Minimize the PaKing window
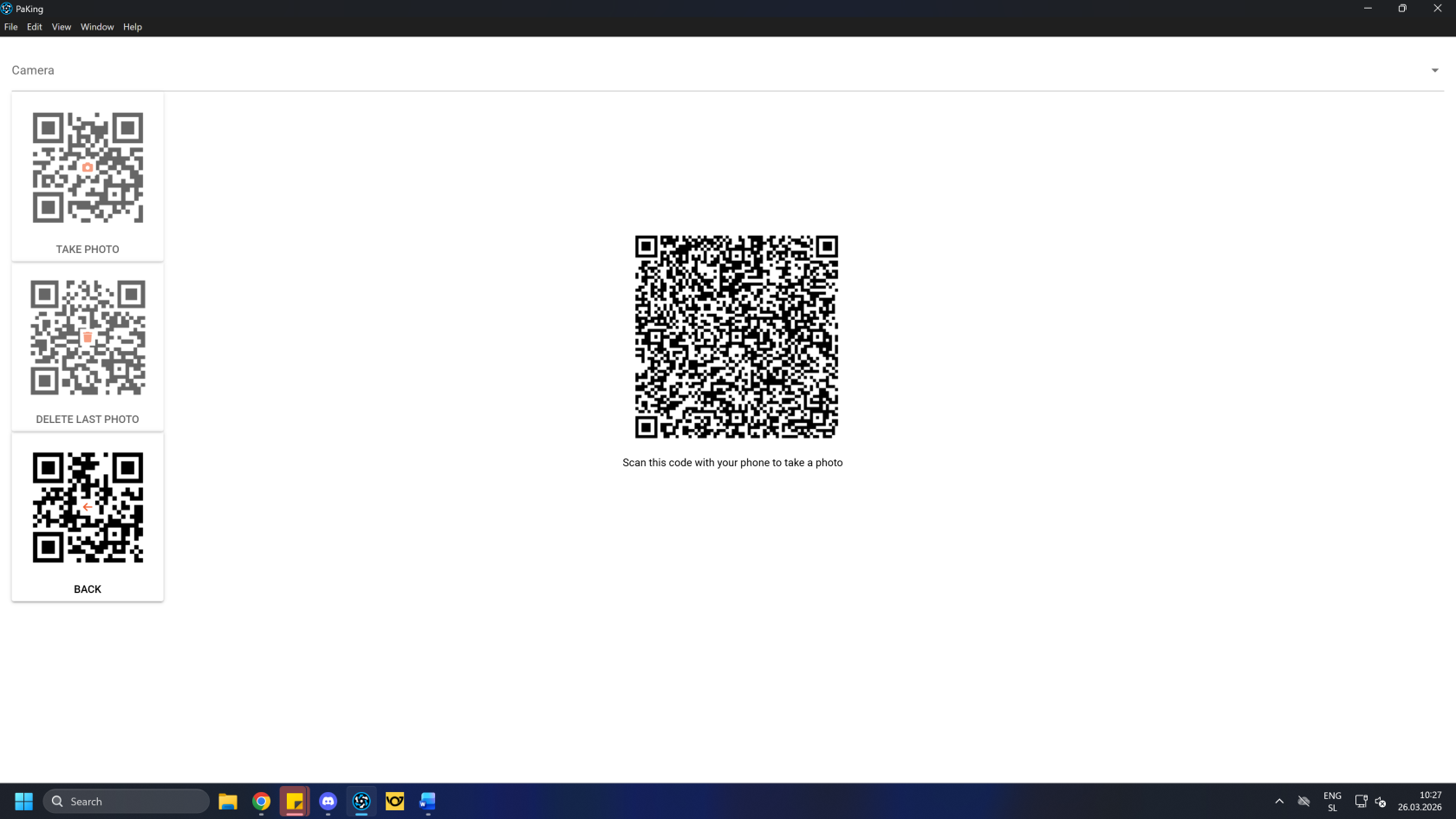 1368,9
